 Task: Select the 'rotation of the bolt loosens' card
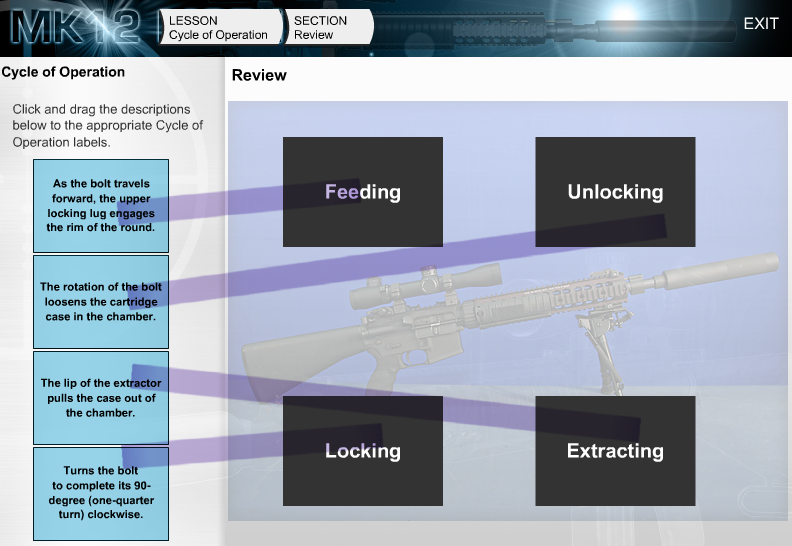pos(101,302)
